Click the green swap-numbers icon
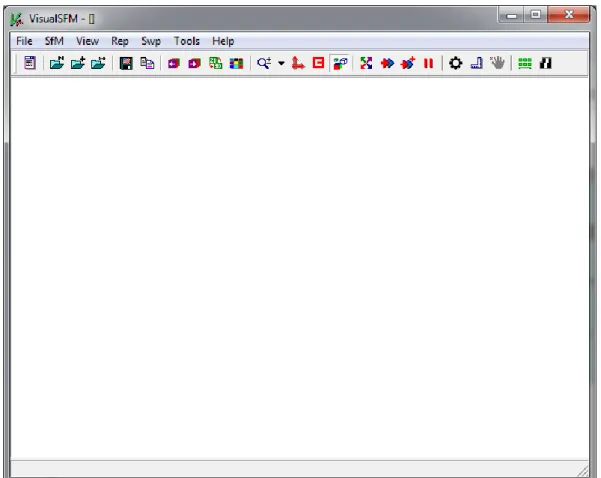This screenshot has width=601, height=478. 215,63
